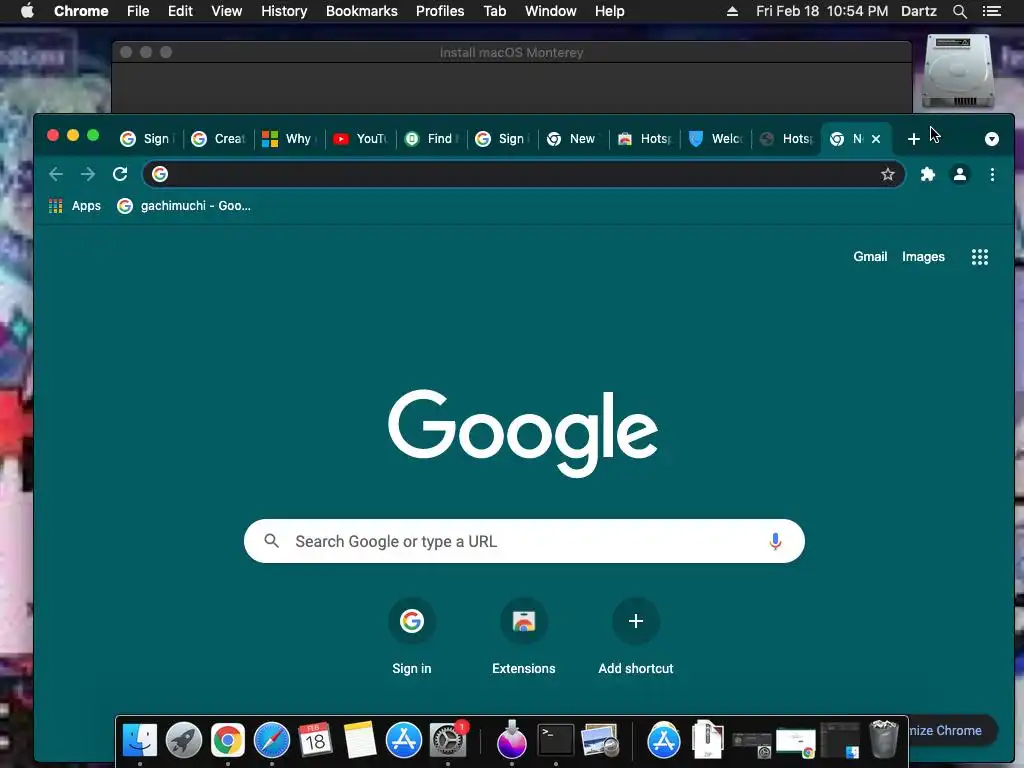Click the date and time in menu bar
Screen dimensions: 1024x768
coord(822,11)
